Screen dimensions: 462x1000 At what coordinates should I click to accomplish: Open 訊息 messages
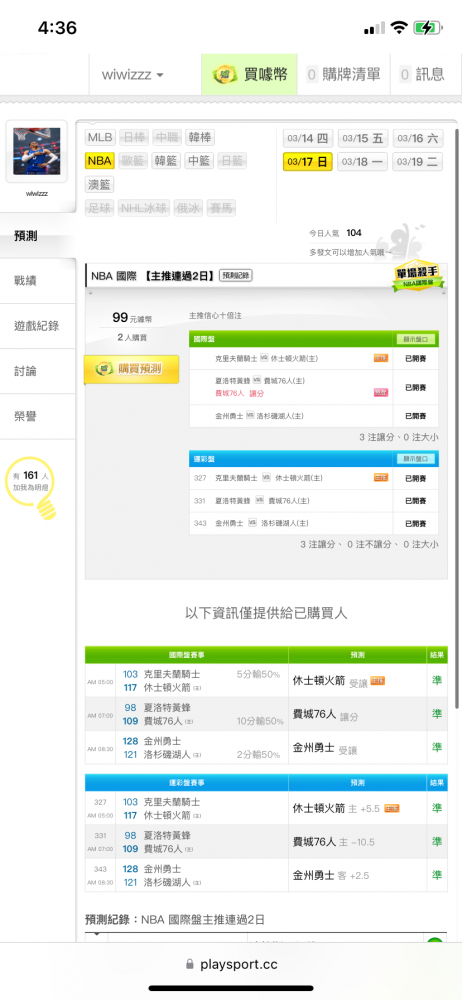421,75
